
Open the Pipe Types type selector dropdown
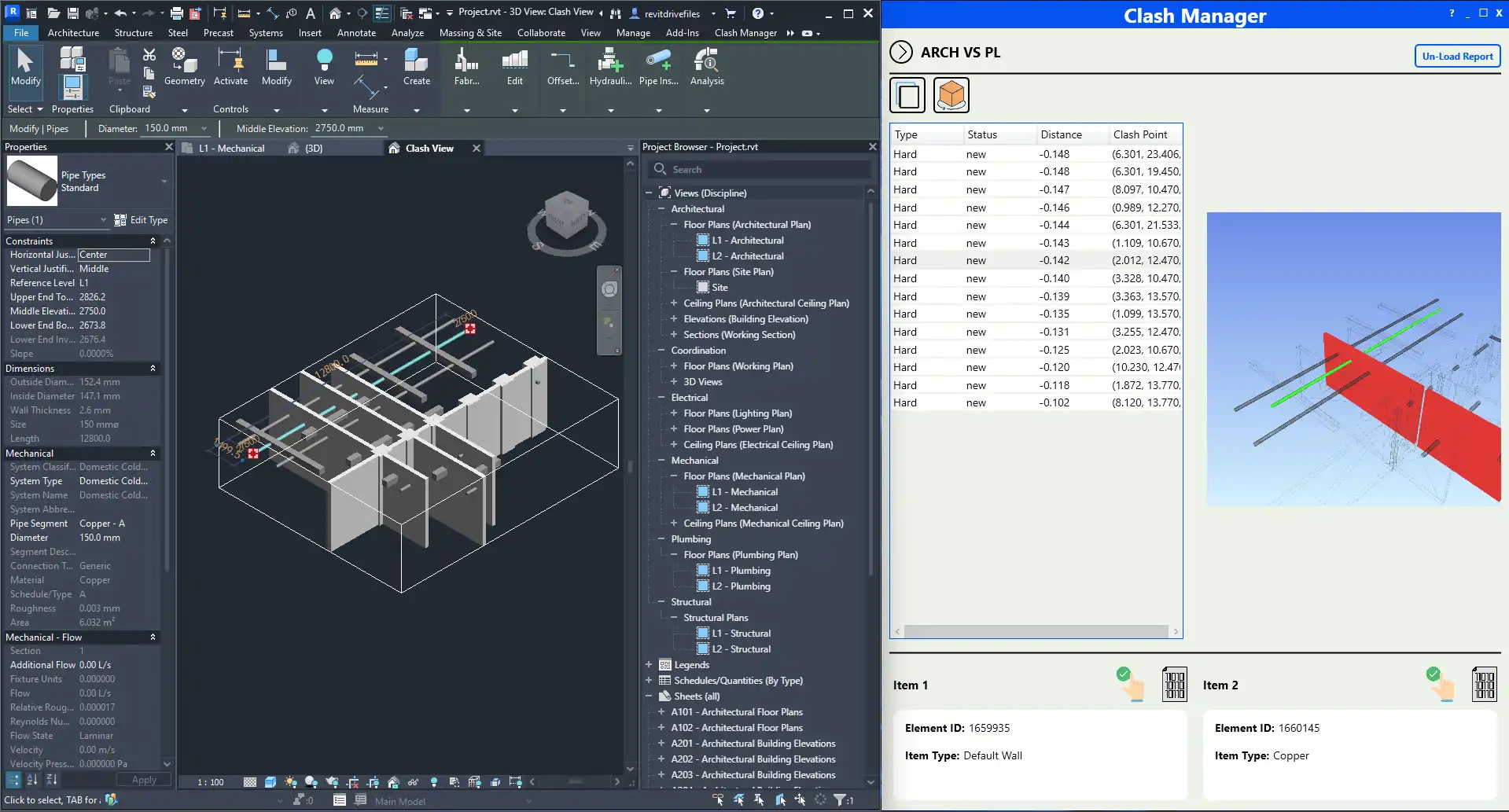pos(164,182)
